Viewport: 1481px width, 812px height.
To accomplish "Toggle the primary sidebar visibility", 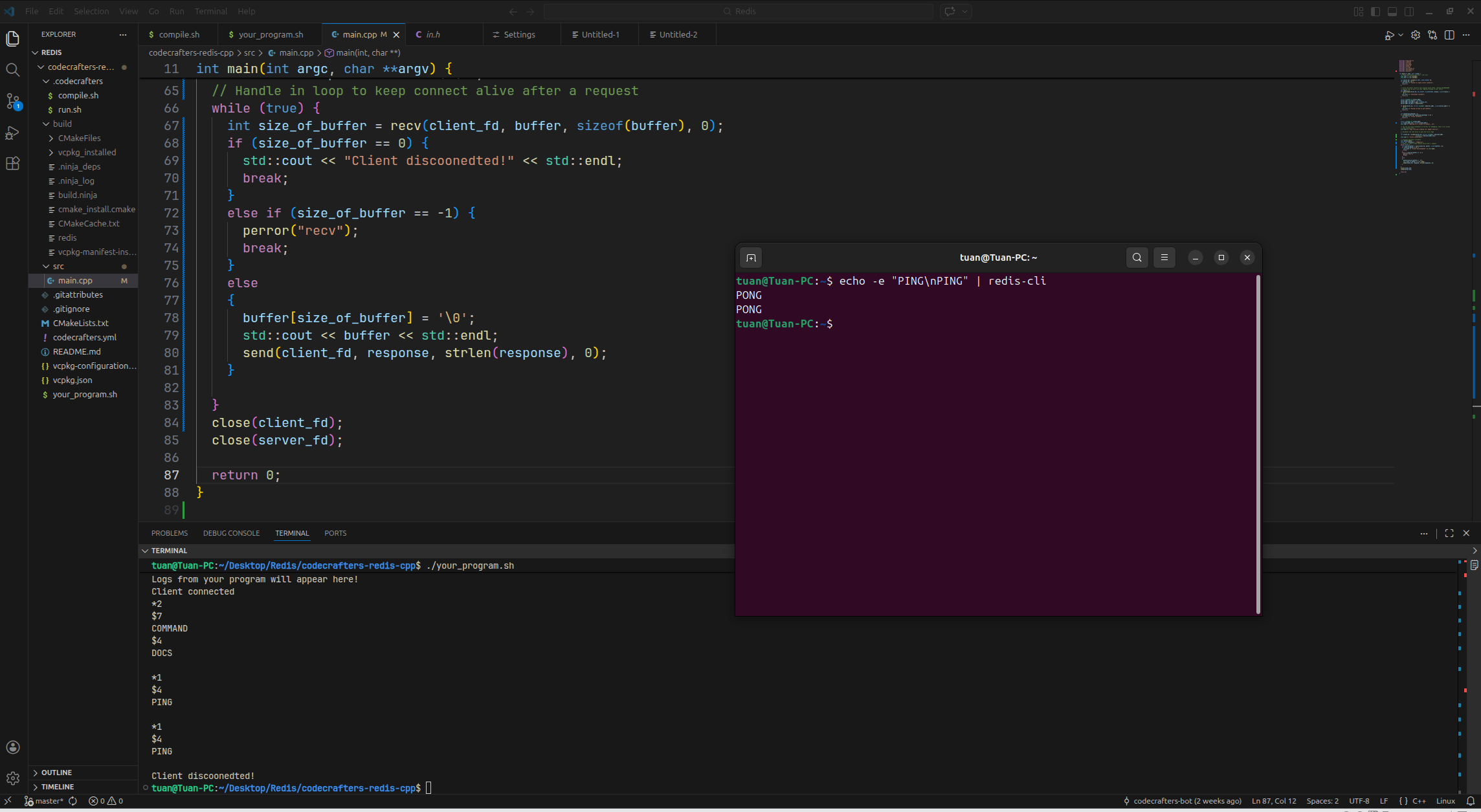I will tap(1375, 12).
